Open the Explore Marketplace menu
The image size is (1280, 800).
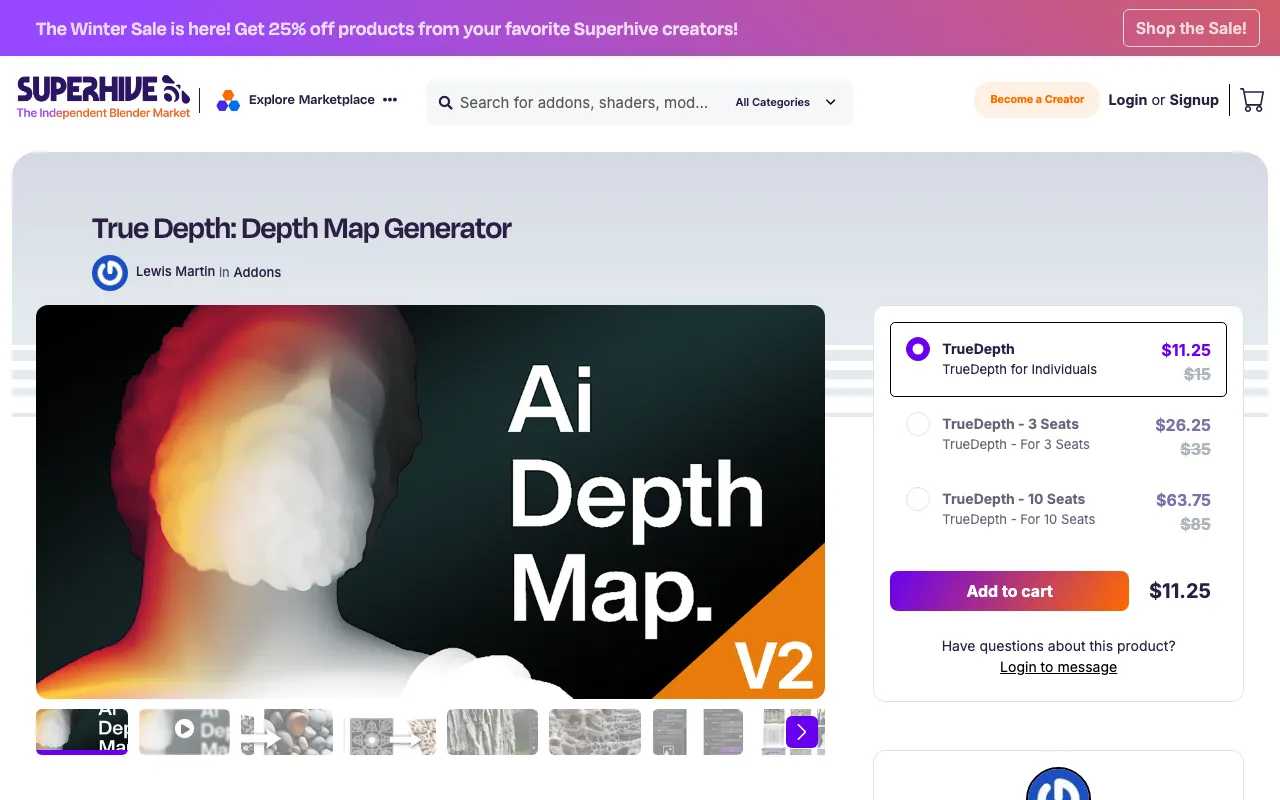coord(311,100)
